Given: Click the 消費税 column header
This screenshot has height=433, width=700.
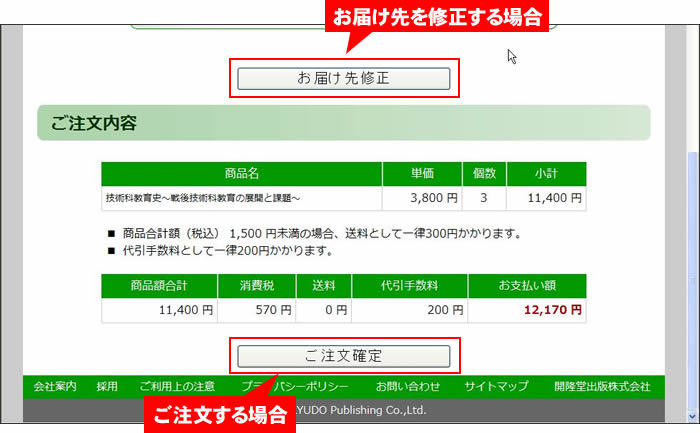Looking at the screenshot, I should (x=257, y=286).
